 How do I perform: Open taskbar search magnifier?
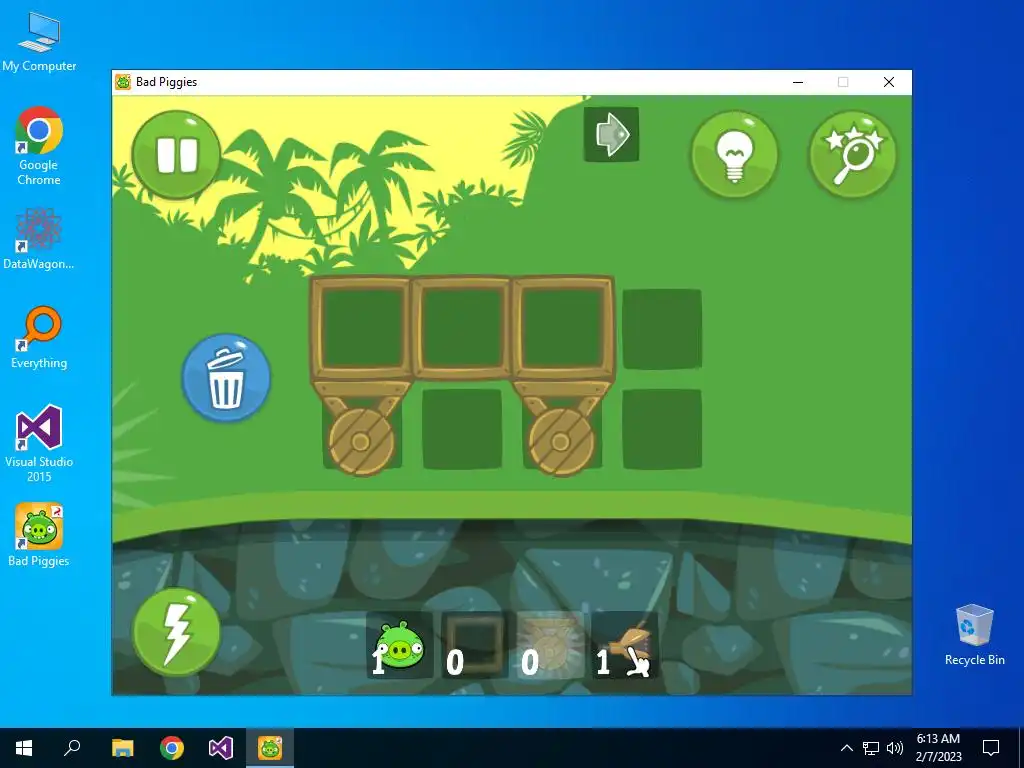pos(72,748)
